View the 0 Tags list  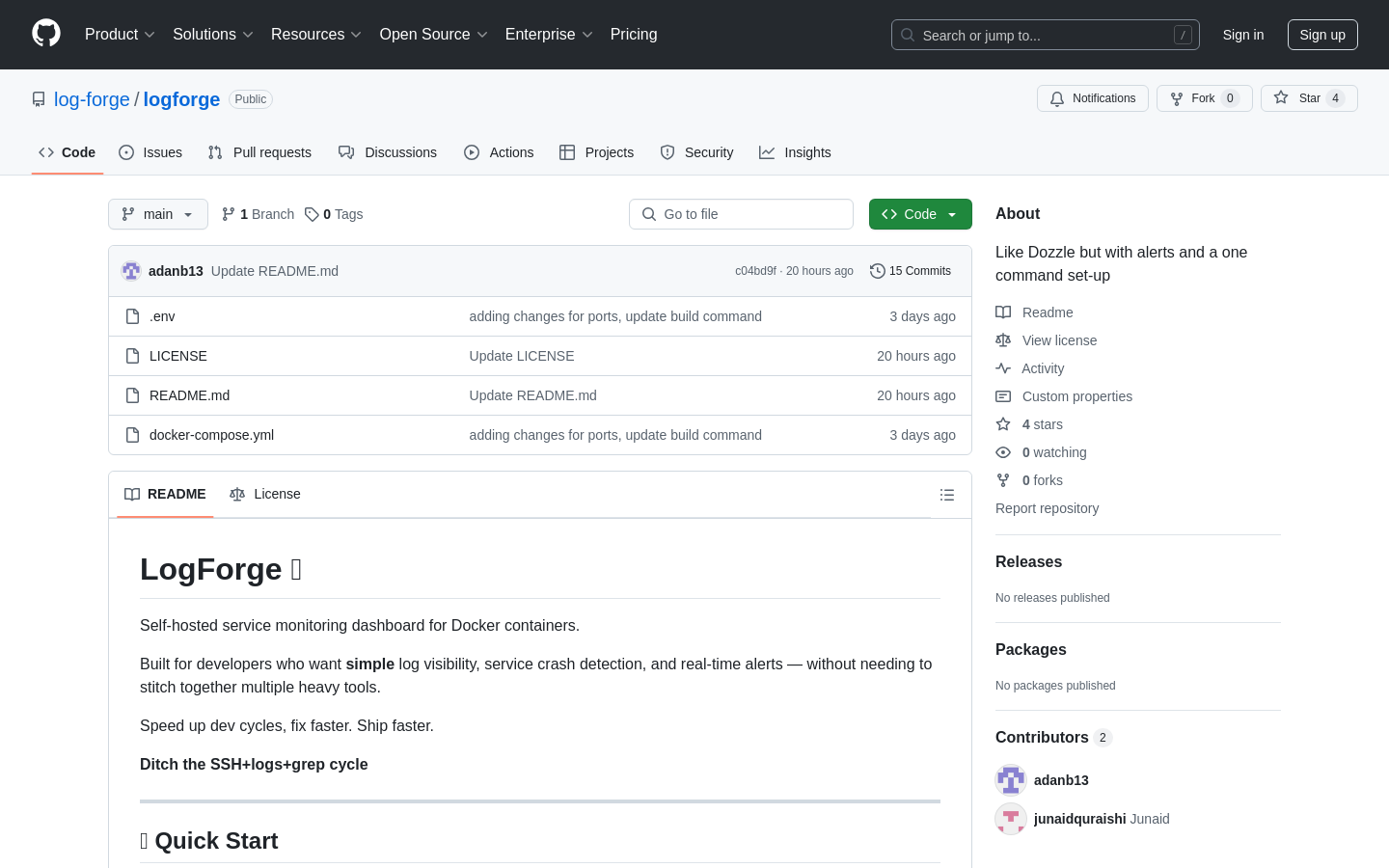pyautogui.click(x=334, y=214)
